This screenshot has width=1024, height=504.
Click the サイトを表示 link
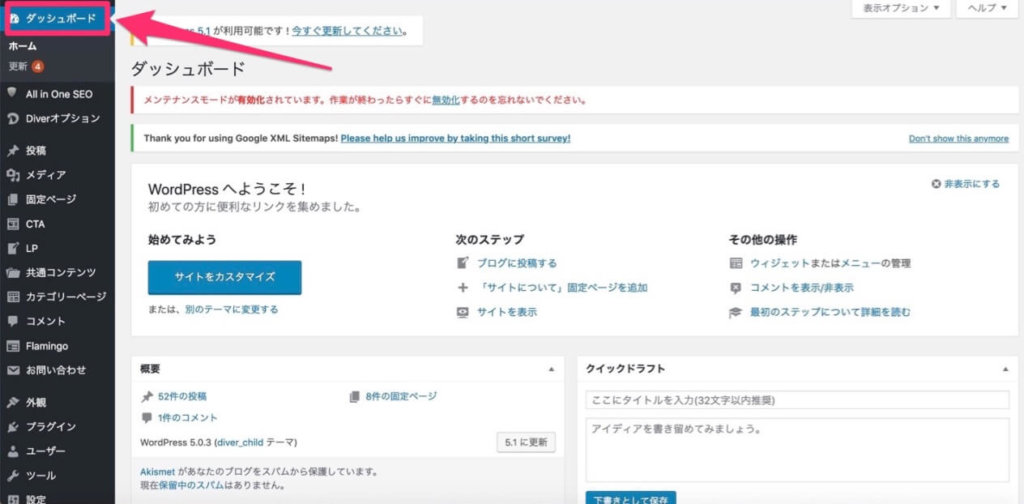(507, 312)
